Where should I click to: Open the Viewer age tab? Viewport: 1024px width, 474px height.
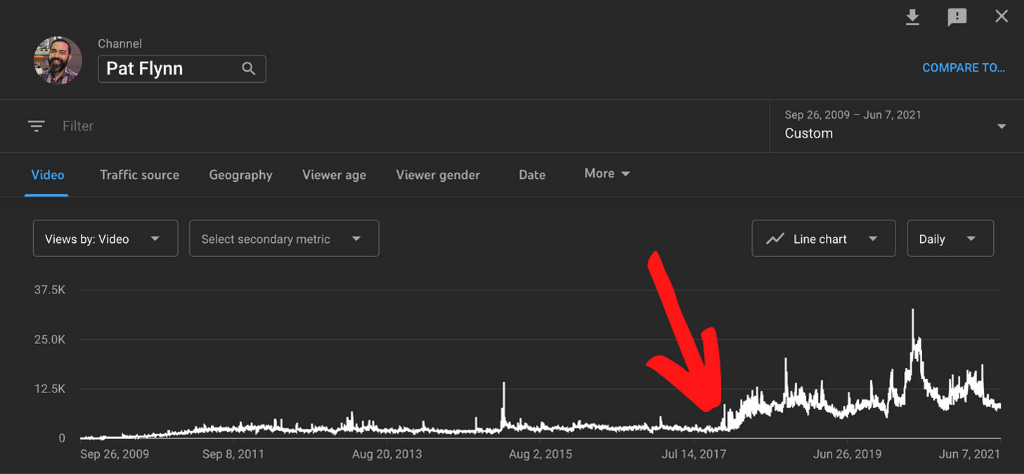click(x=334, y=175)
